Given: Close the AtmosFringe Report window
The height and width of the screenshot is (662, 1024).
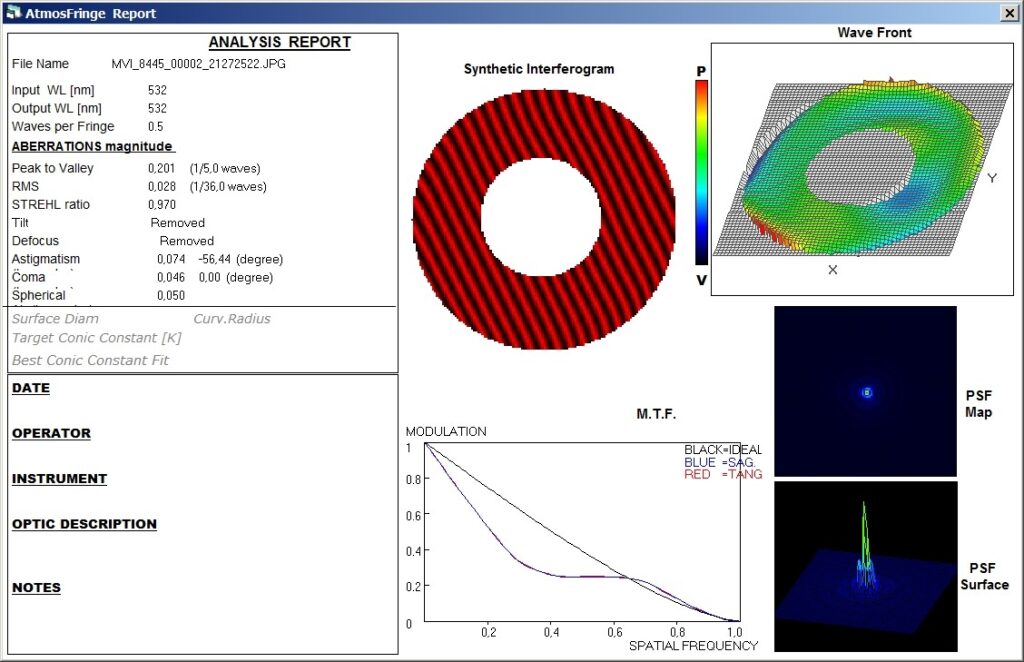Looking at the screenshot, I should 1009,14.
